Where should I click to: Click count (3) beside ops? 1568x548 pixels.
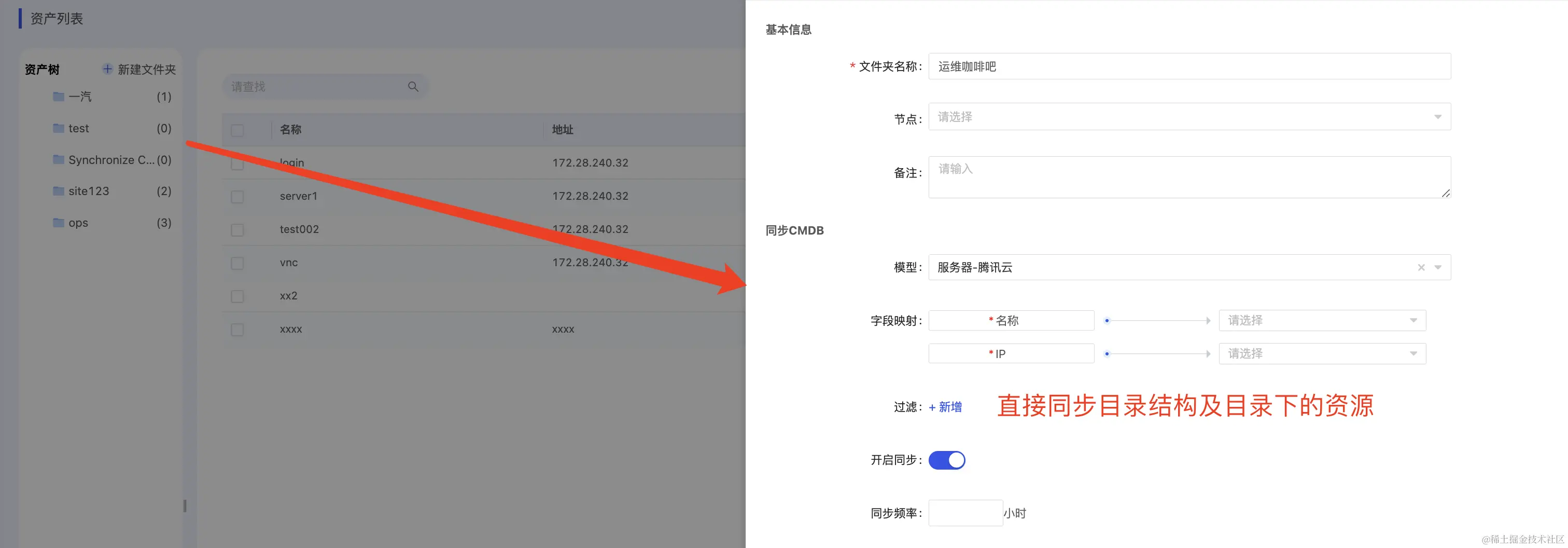coord(164,223)
